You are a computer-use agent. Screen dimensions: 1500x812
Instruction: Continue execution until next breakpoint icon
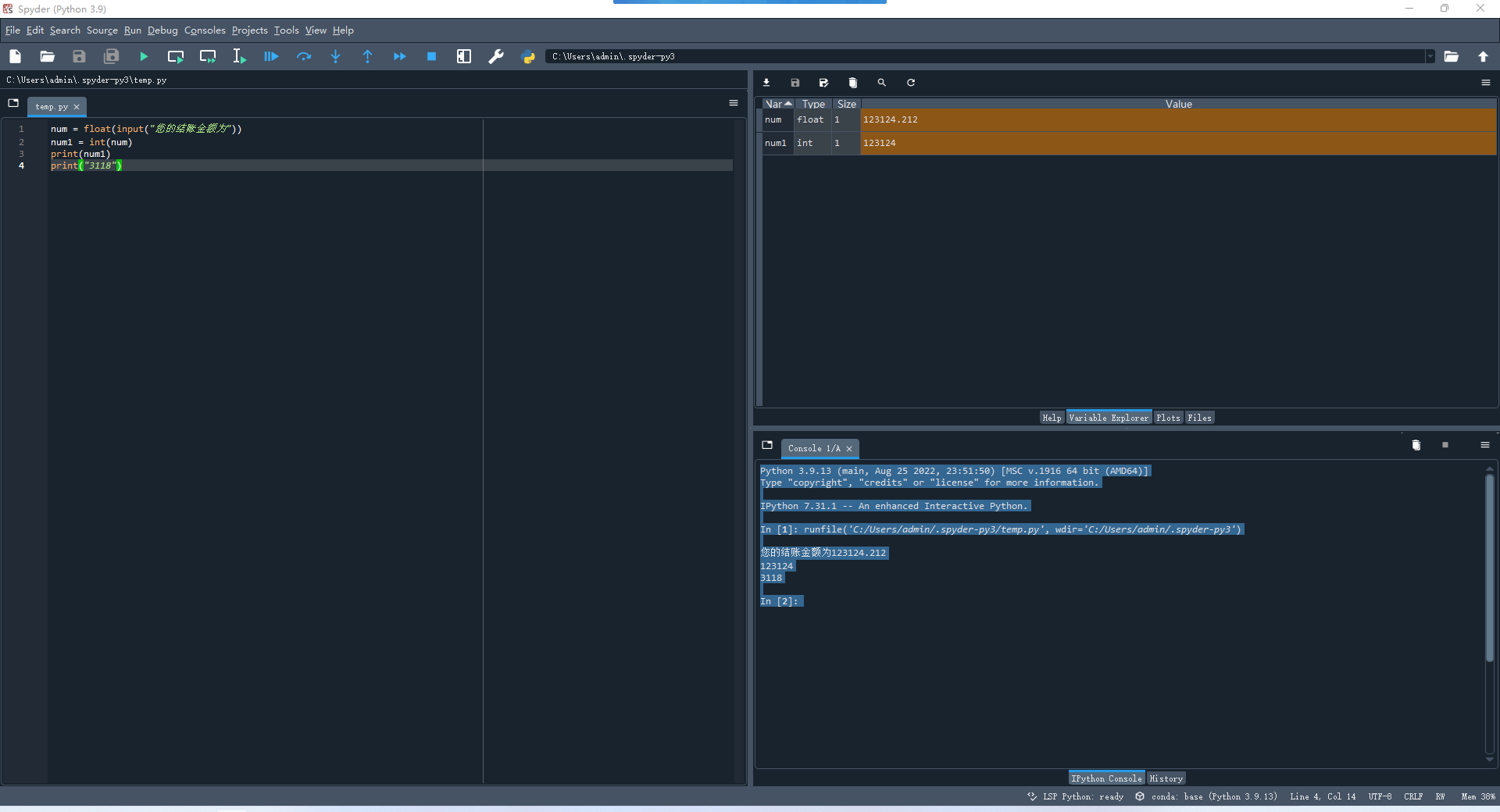coord(399,56)
